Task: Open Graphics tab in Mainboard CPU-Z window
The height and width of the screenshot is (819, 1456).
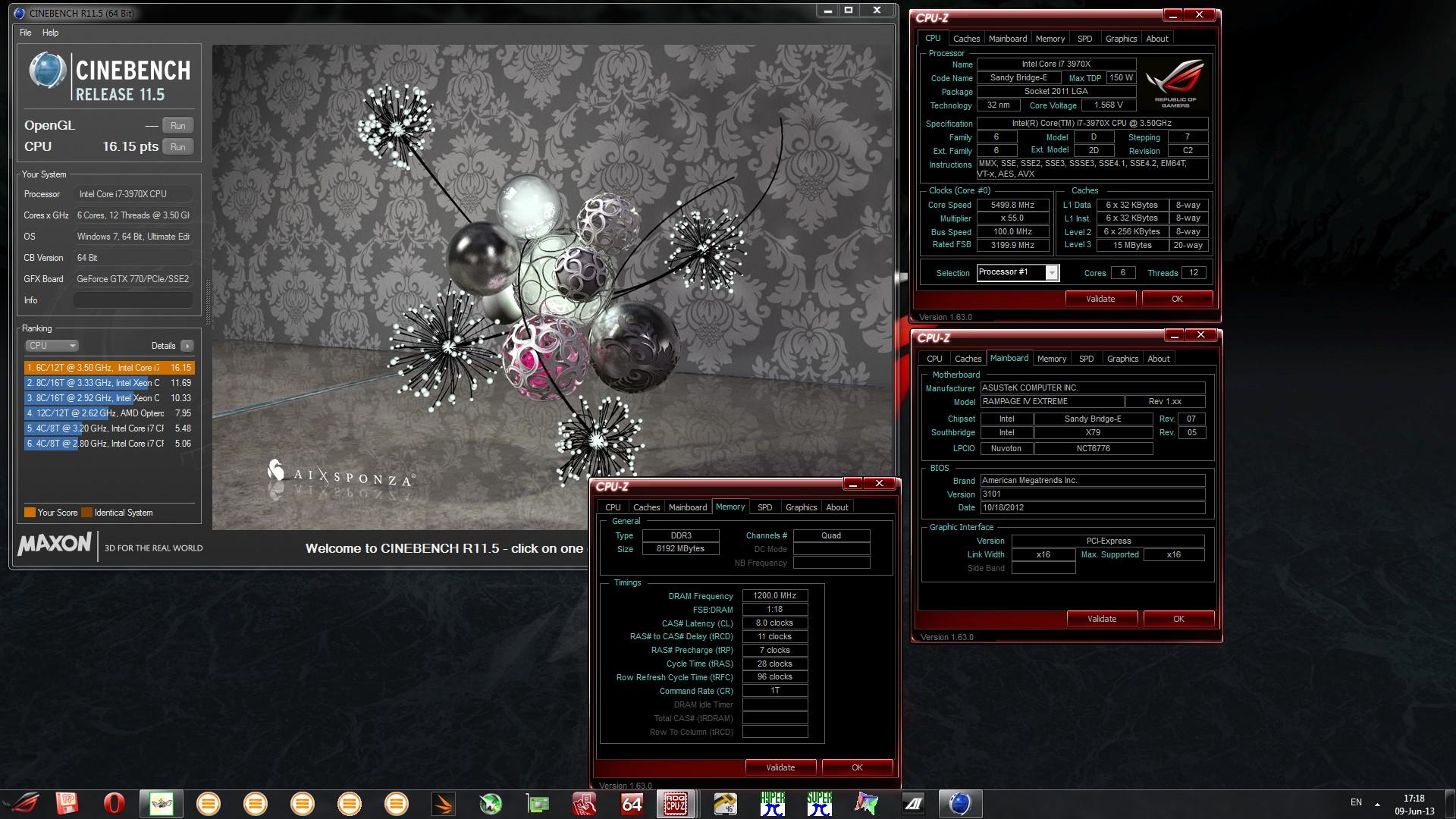Action: [x=1123, y=359]
